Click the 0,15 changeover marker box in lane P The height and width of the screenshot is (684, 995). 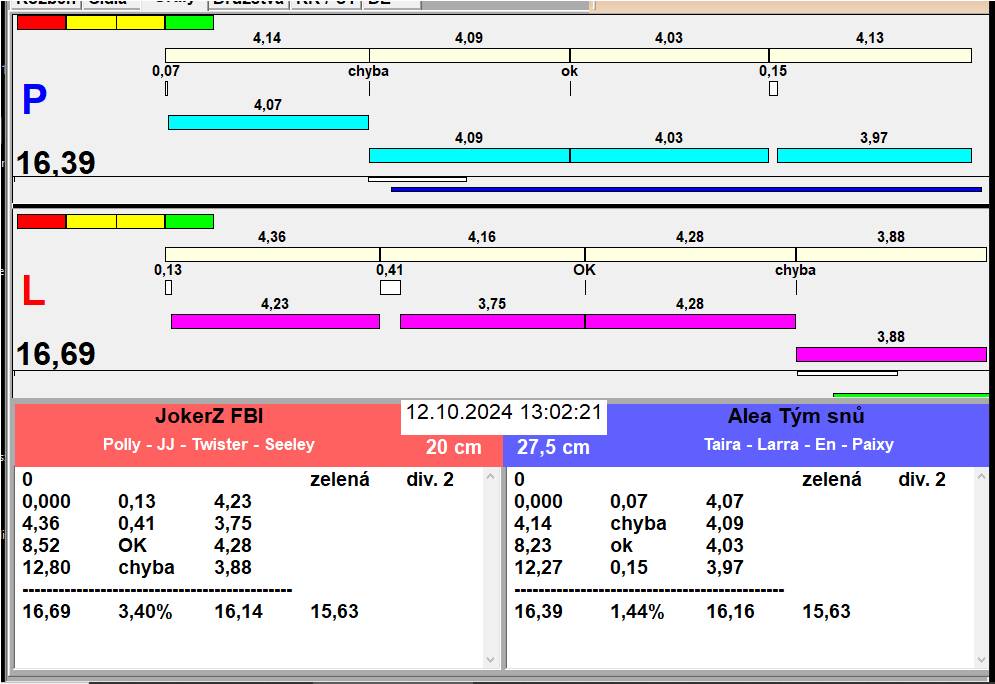pos(773,89)
